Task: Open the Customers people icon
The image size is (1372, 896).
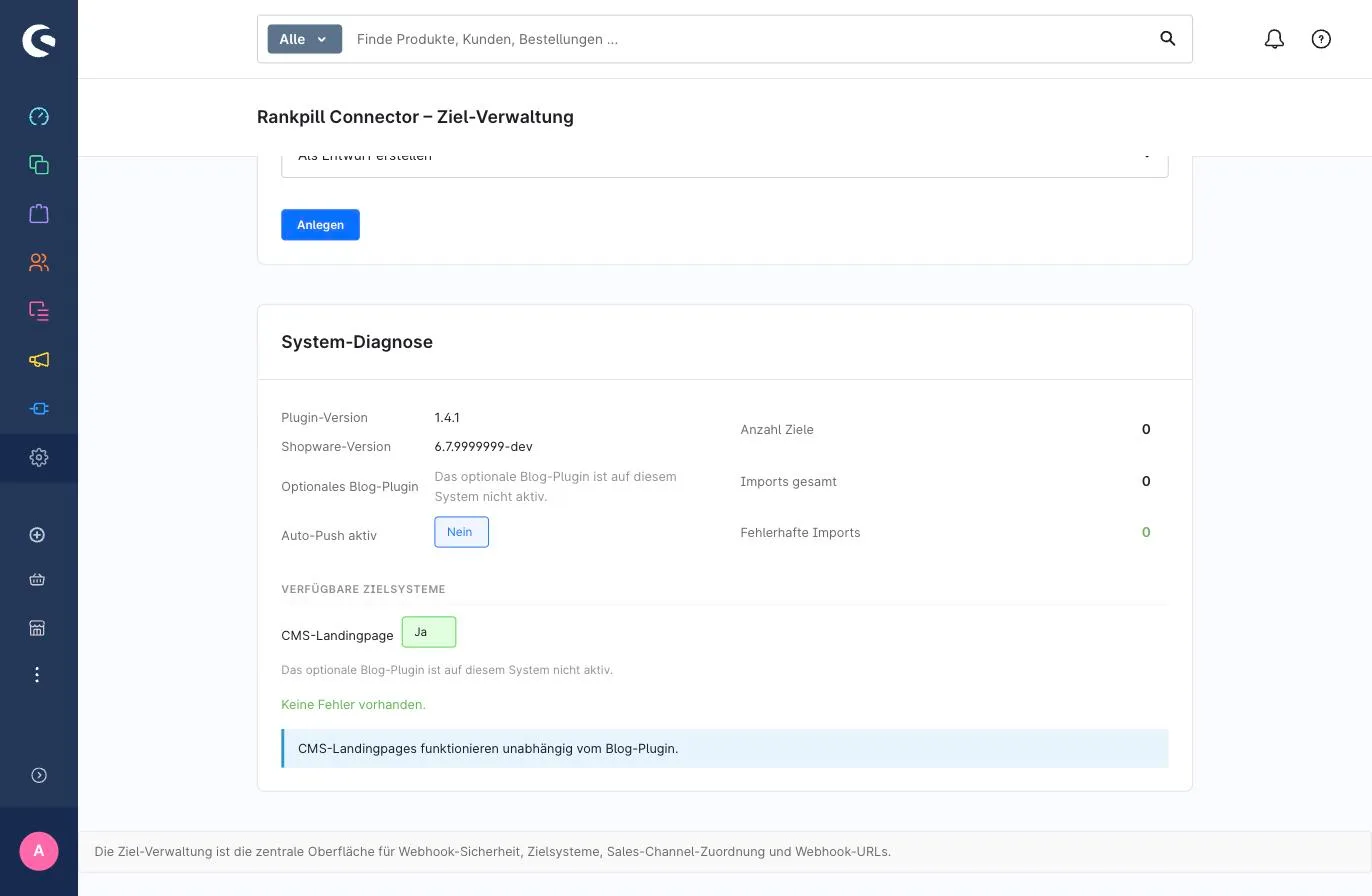Action: (x=39, y=262)
